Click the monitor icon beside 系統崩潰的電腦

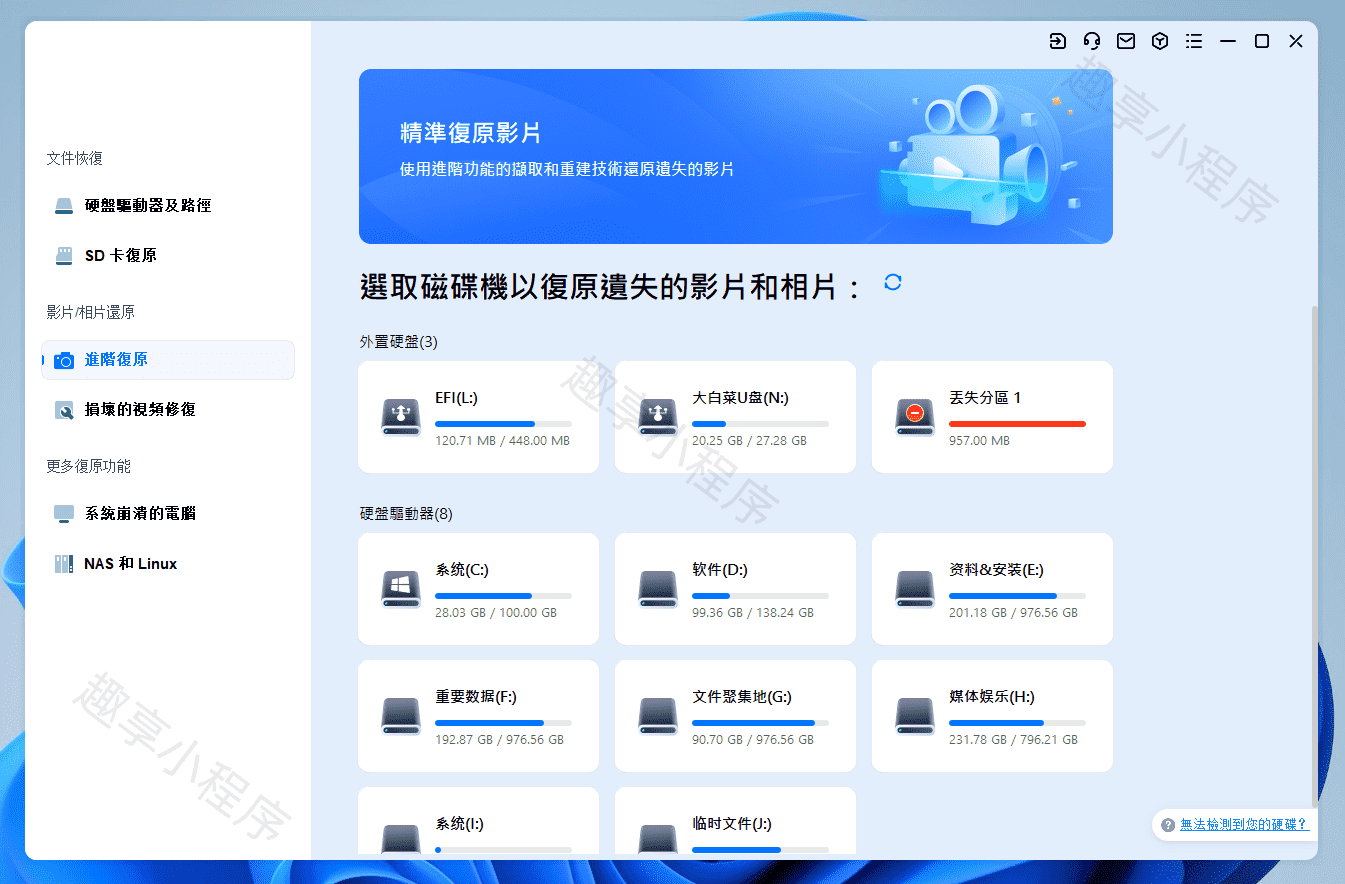point(64,514)
